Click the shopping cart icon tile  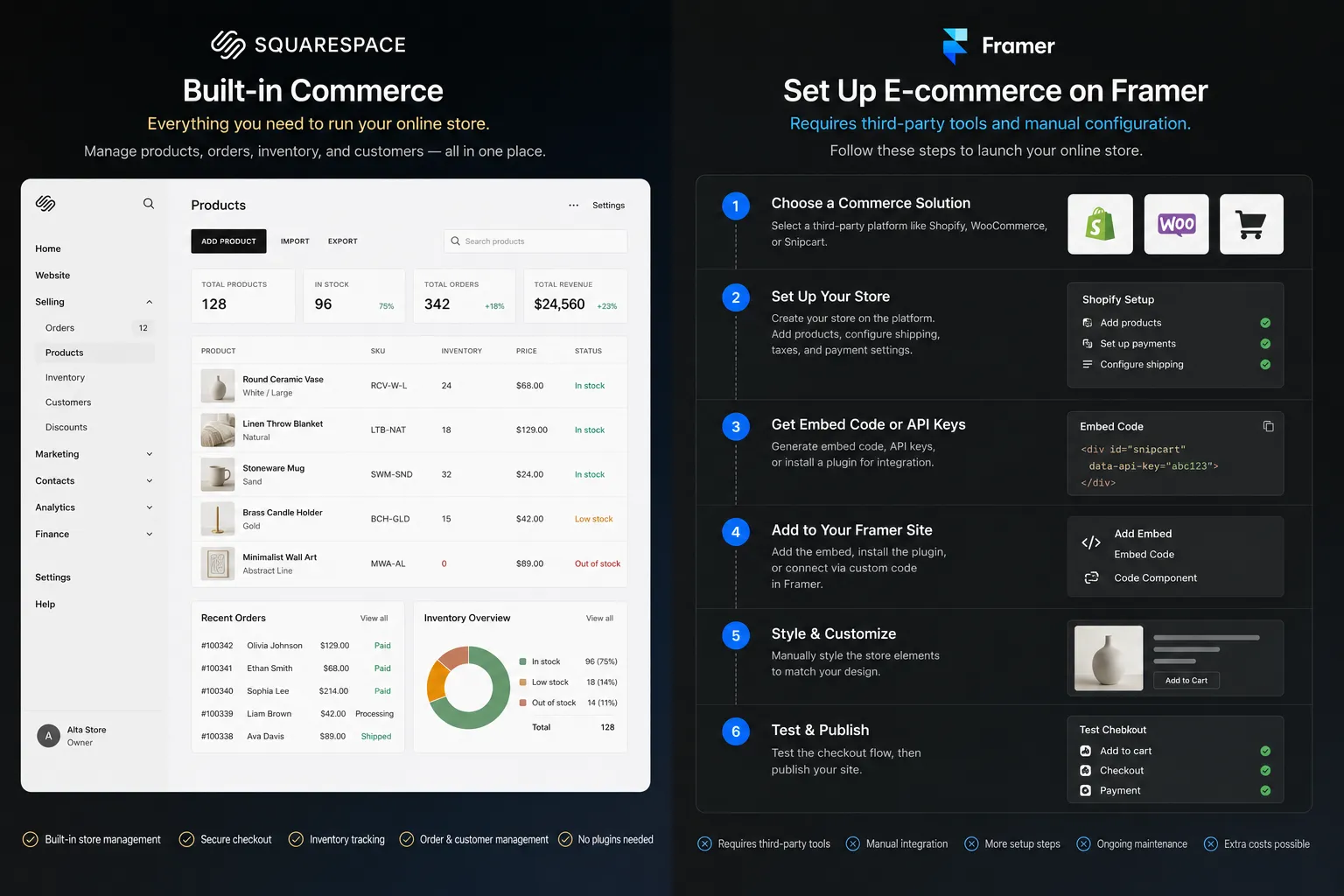click(x=1251, y=225)
